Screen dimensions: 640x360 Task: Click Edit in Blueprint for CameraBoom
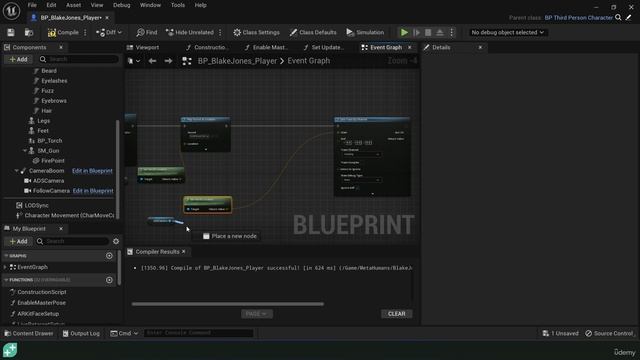[92, 171]
